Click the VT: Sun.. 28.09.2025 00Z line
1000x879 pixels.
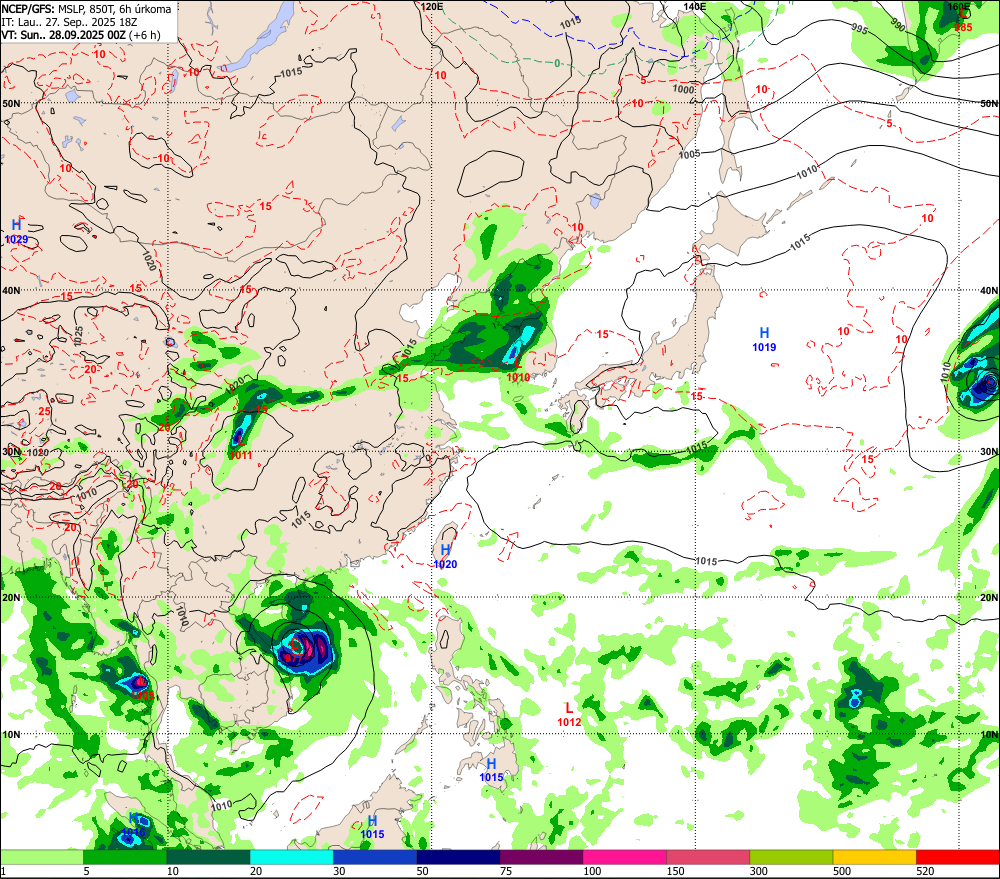coord(80,35)
